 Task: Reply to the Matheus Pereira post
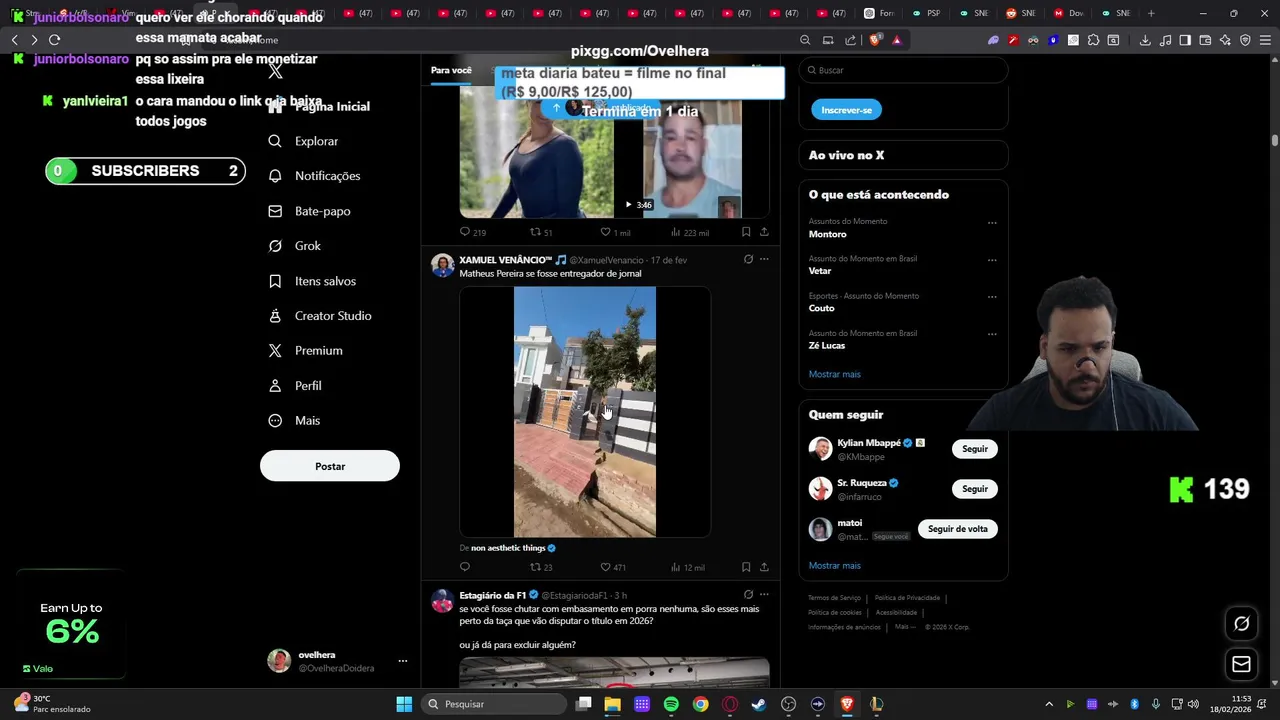[x=465, y=567]
